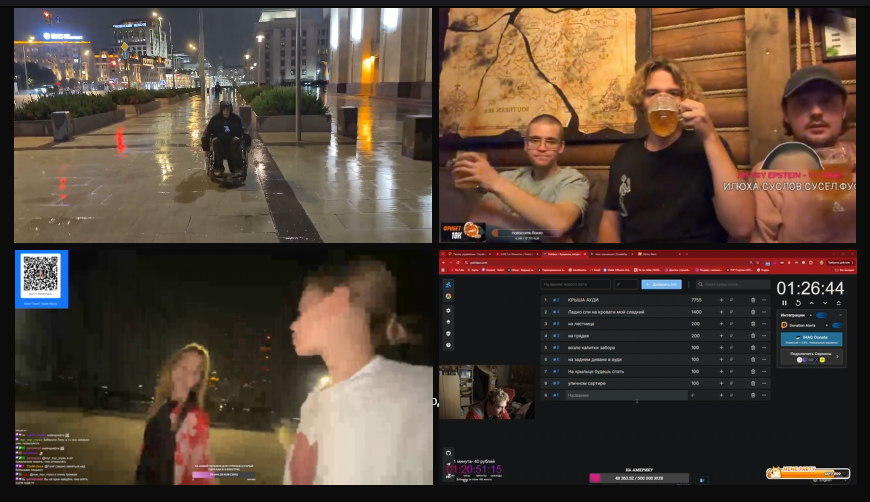Expand the Подключить Сервисы arrow
The height and width of the screenshot is (502, 870).
[838, 357]
